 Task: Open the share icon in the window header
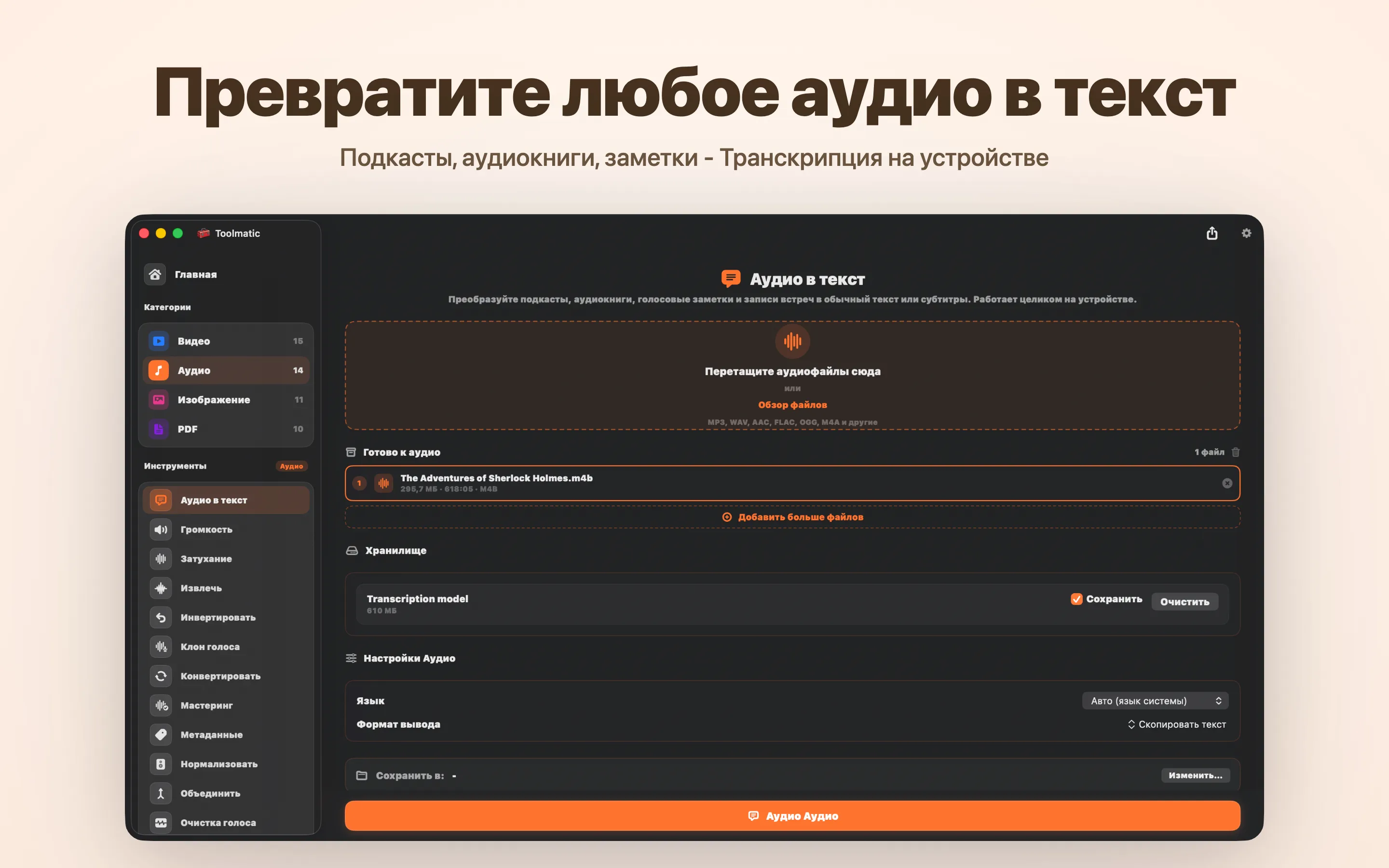[1212, 233]
